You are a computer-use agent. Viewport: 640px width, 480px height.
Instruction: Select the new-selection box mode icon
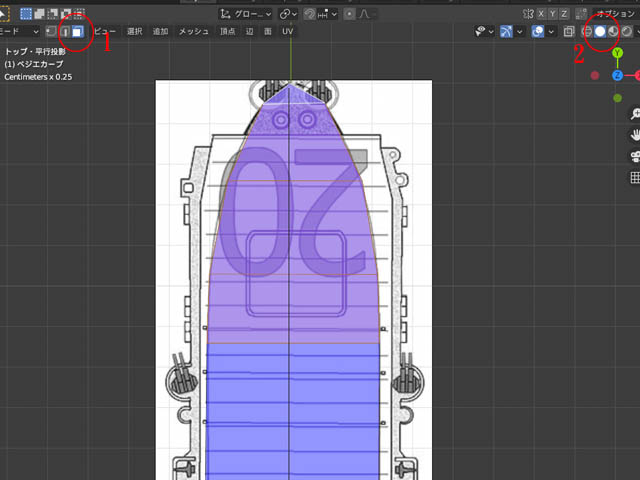[26, 14]
